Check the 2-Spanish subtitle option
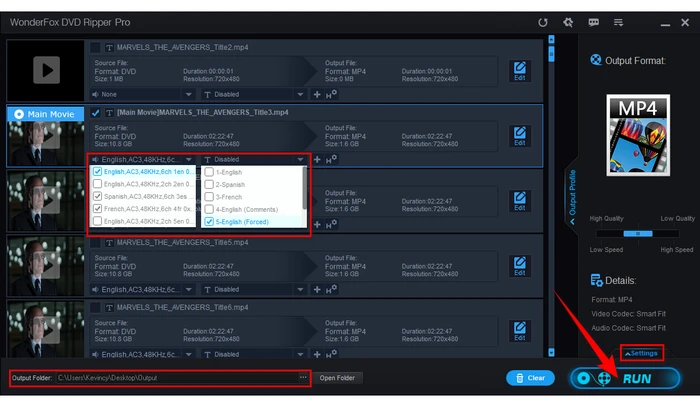 click(209, 184)
